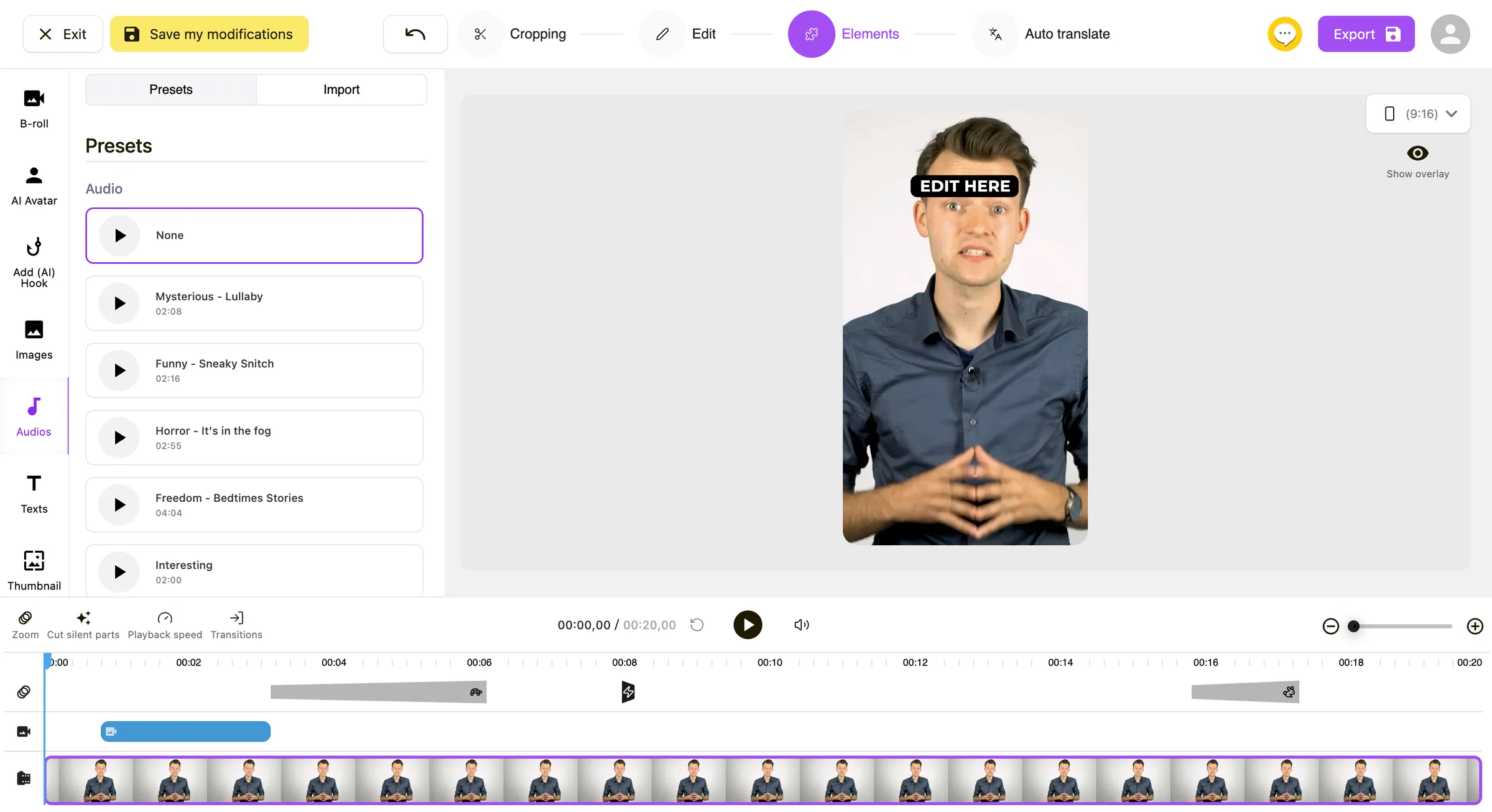Select the None audio preset
Viewport: 1492px width, 812px height.
pyautogui.click(x=254, y=236)
